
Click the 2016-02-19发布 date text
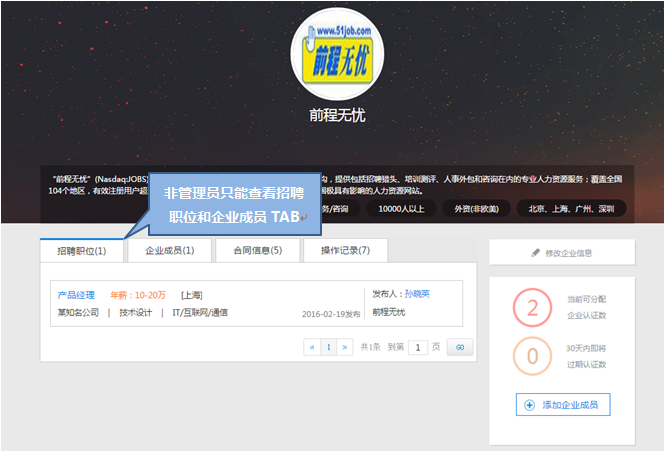pos(331,314)
